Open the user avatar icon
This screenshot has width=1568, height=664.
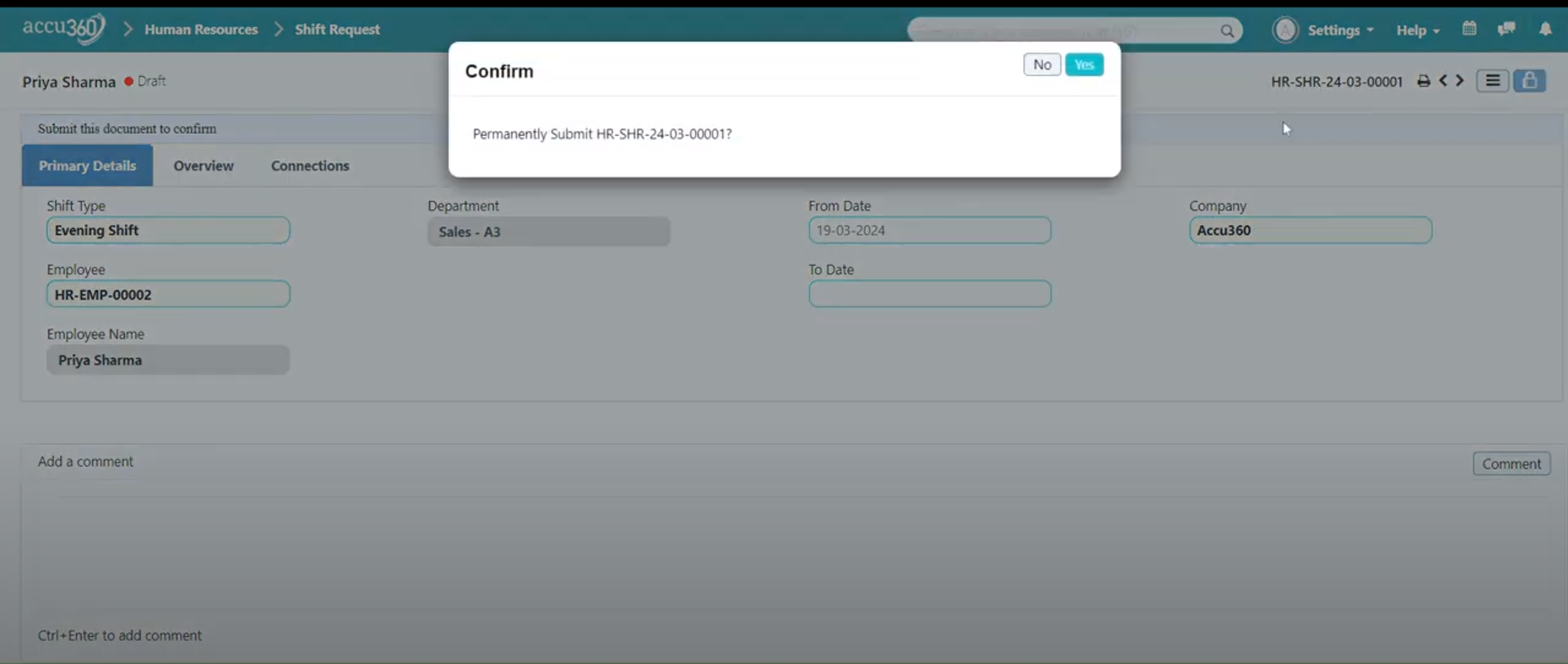pos(1285,30)
